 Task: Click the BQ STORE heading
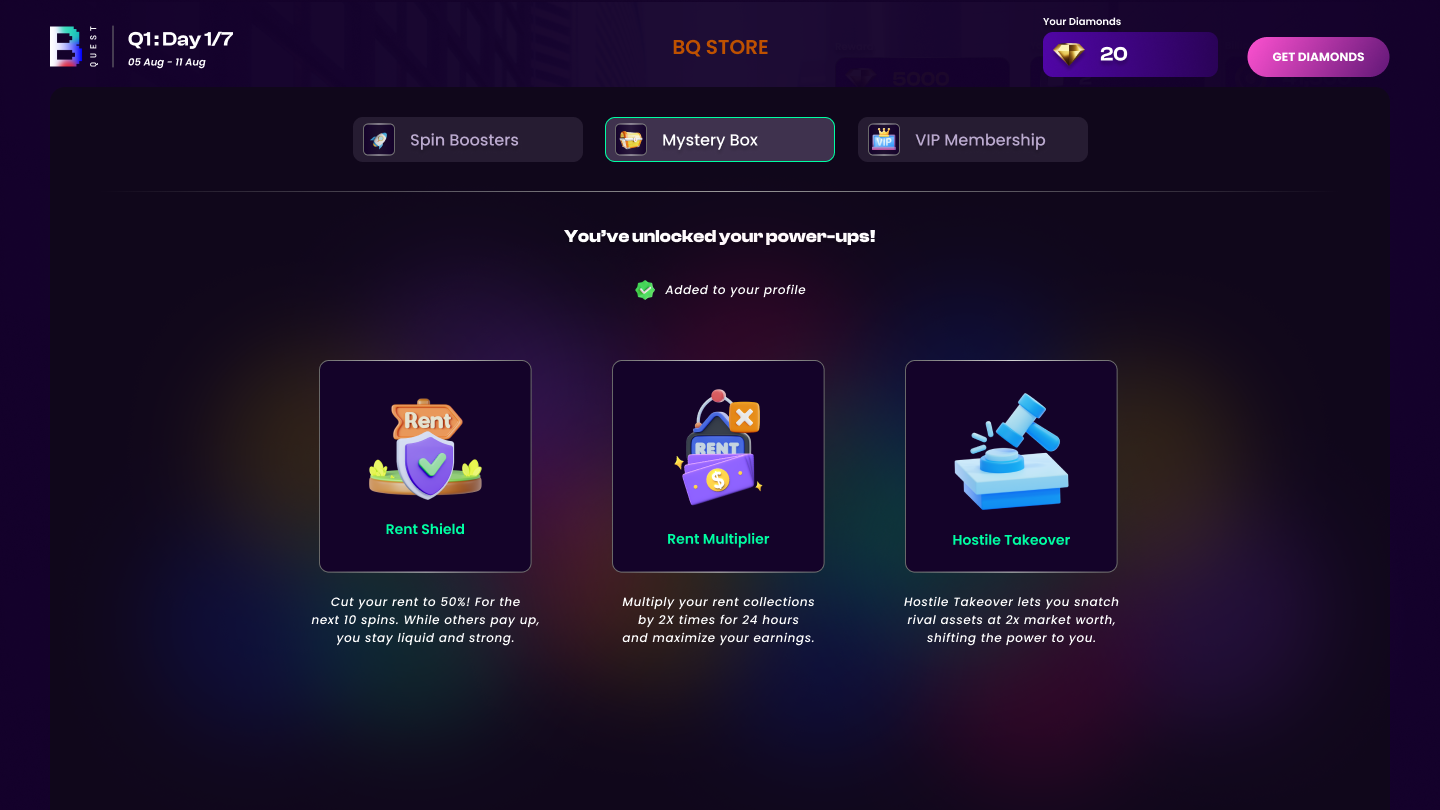[720, 47]
